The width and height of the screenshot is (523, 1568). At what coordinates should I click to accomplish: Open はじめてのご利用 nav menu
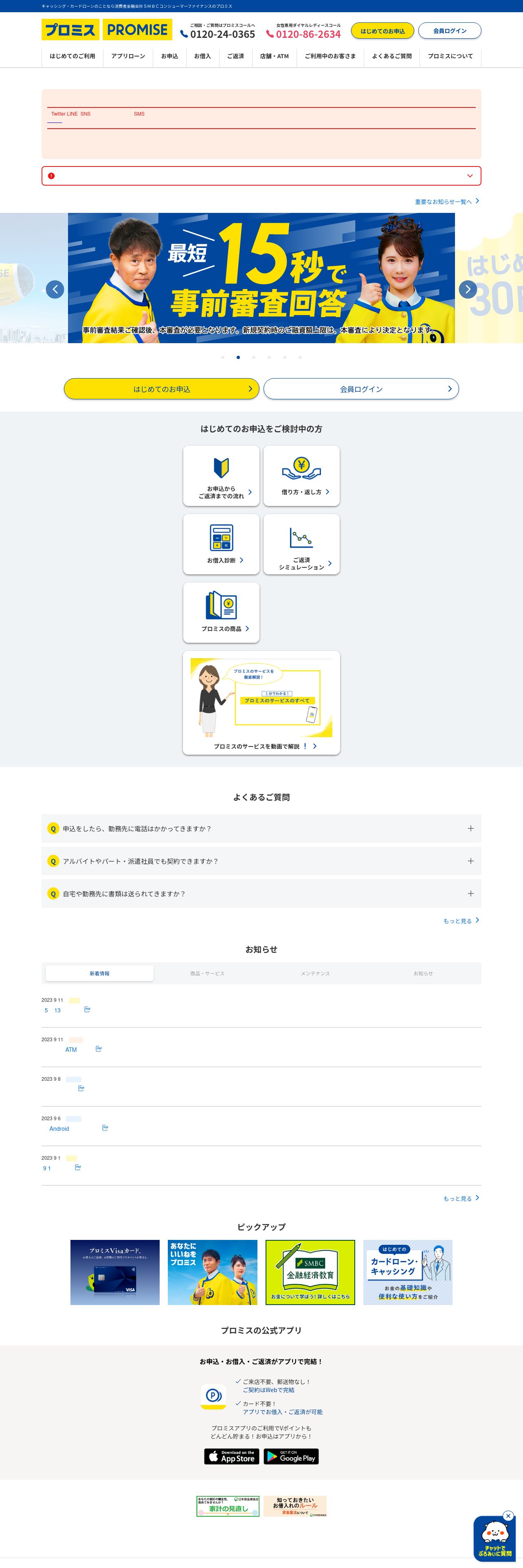click(x=73, y=56)
